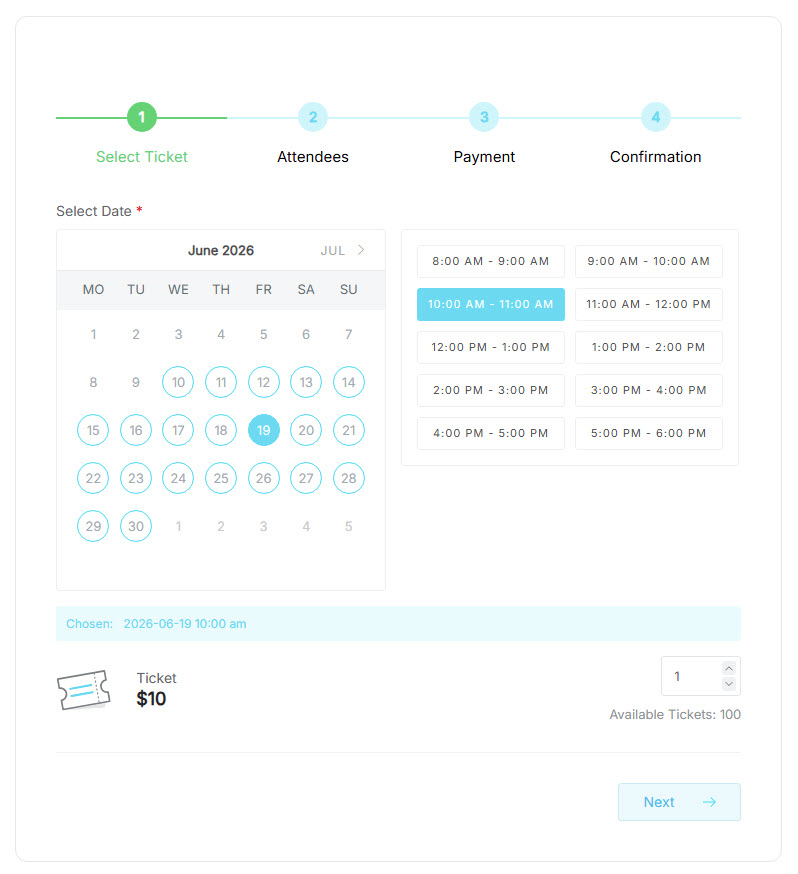Pick June 14 on the calendar
This screenshot has width=798, height=874.
pos(349,382)
